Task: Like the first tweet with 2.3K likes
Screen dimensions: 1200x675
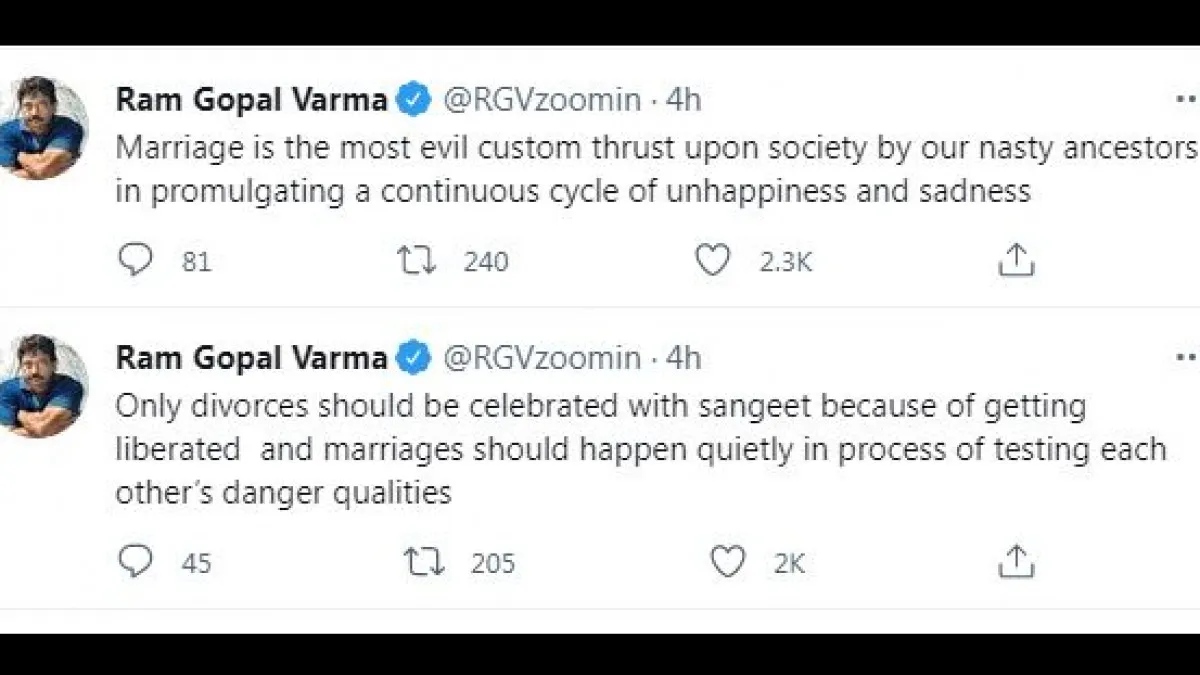Action: 712,260
